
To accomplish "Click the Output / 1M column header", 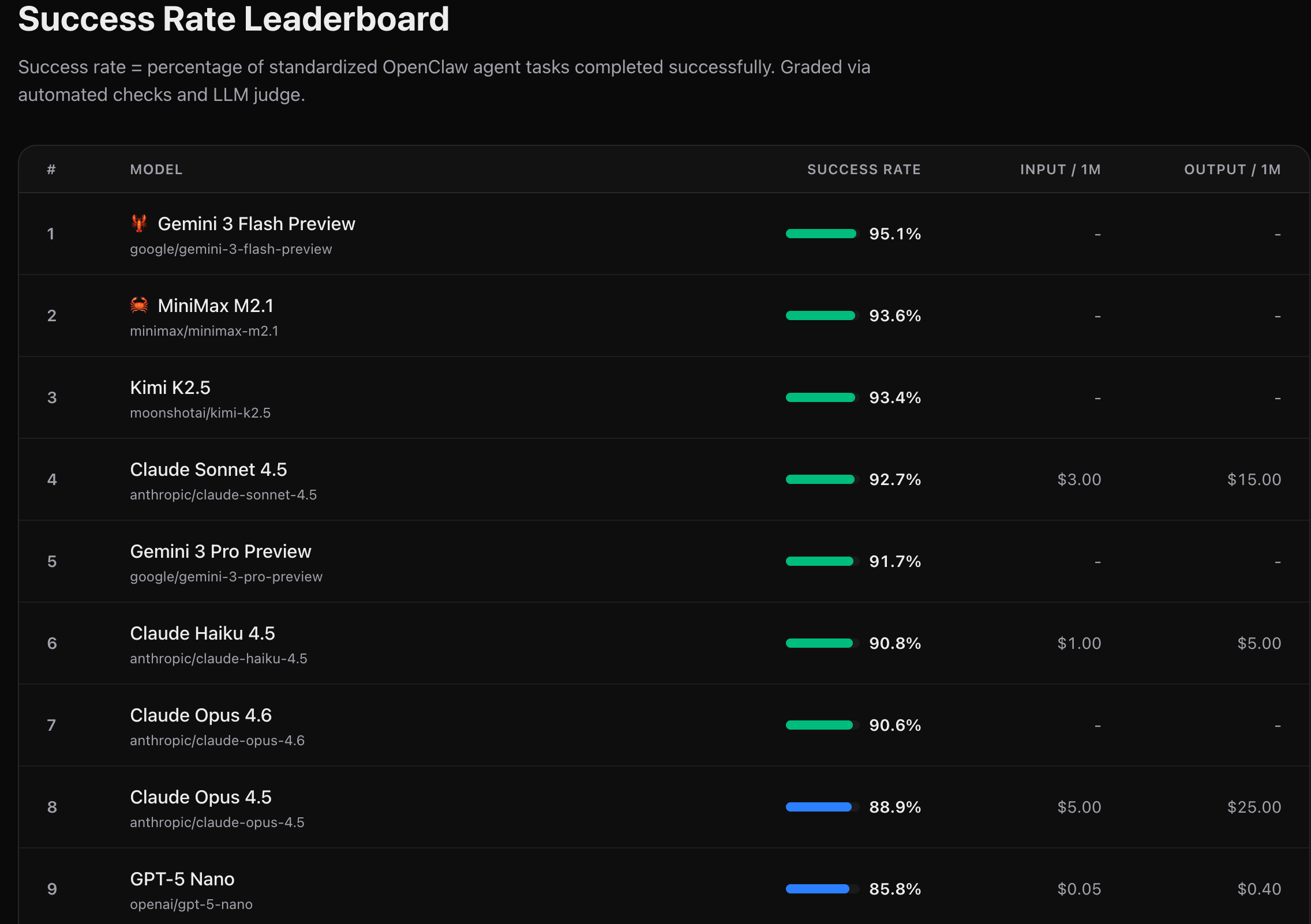I will point(1232,170).
